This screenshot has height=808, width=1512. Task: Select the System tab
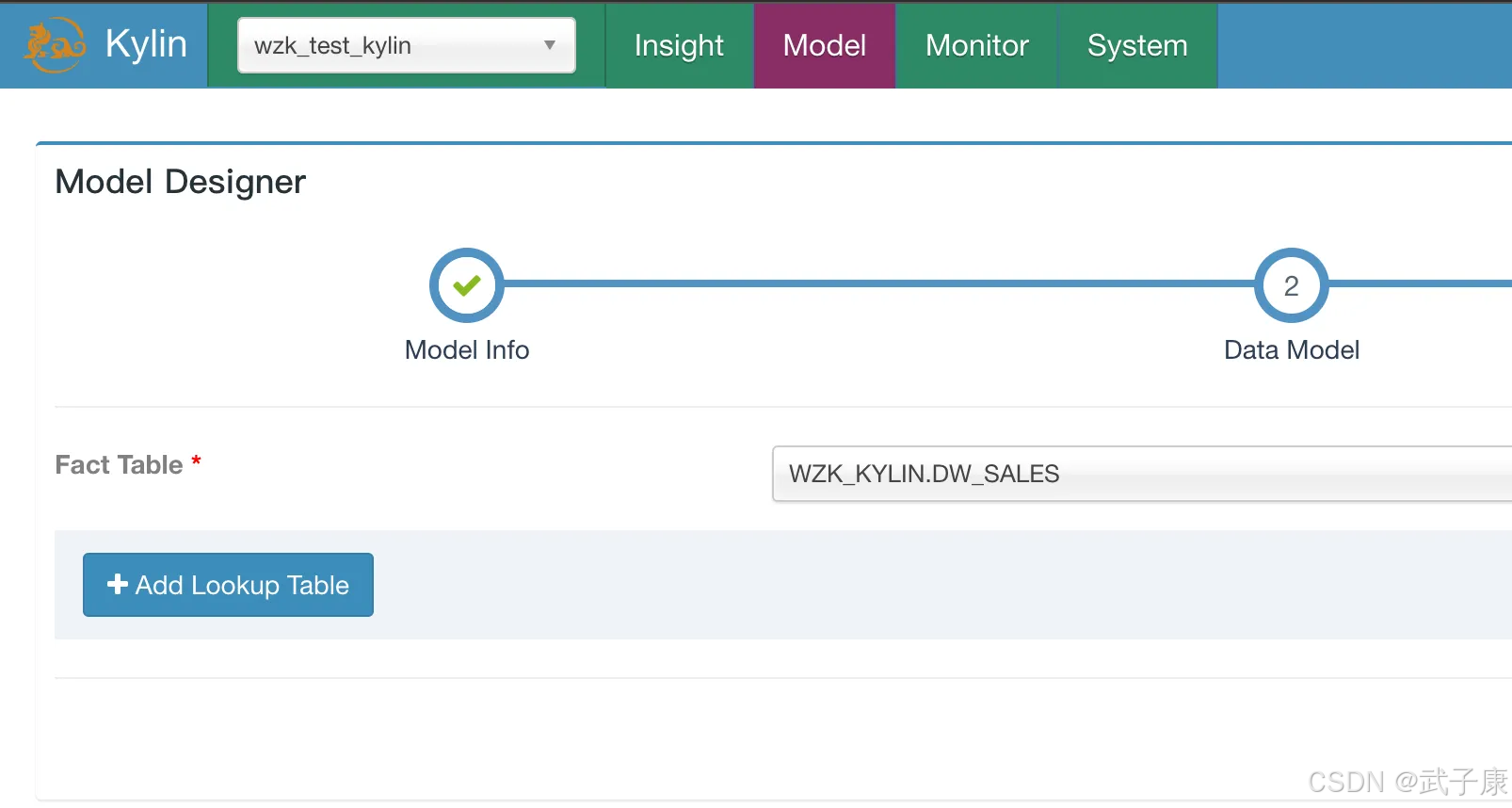[x=1136, y=45]
